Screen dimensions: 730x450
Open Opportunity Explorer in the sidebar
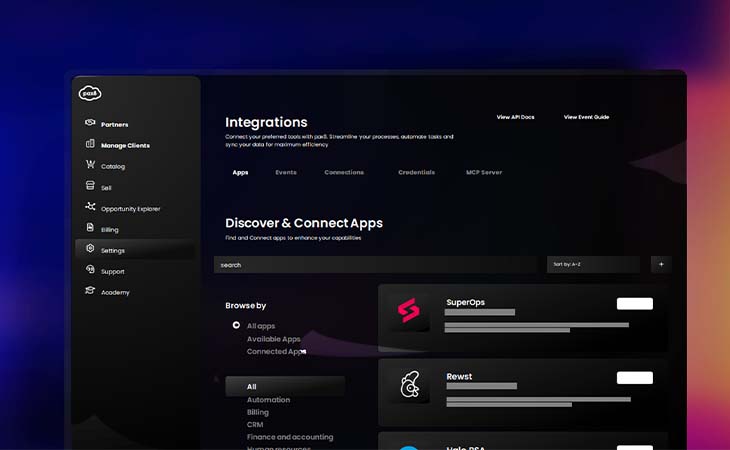(130, 209)
